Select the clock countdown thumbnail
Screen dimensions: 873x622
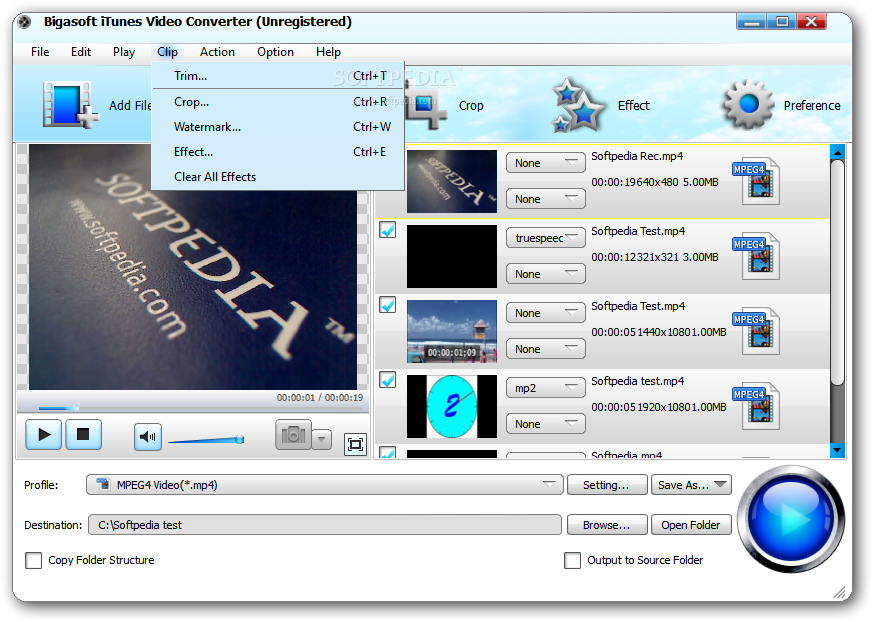(452, 406)
